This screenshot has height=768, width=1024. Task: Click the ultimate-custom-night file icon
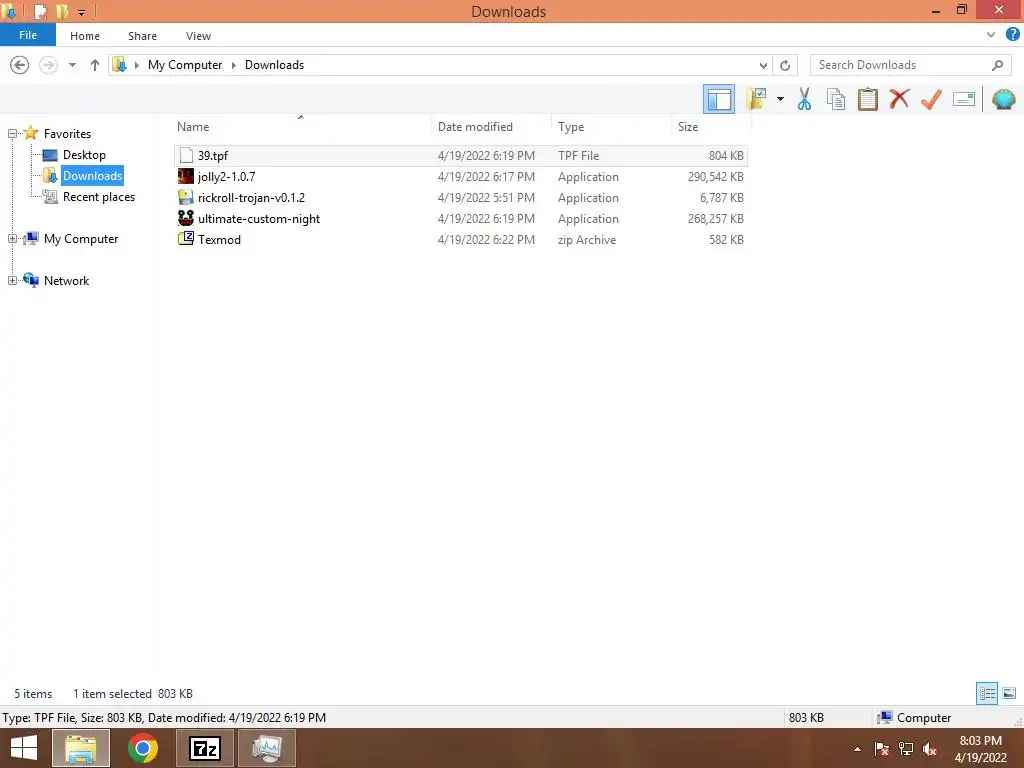coord(185,217)
